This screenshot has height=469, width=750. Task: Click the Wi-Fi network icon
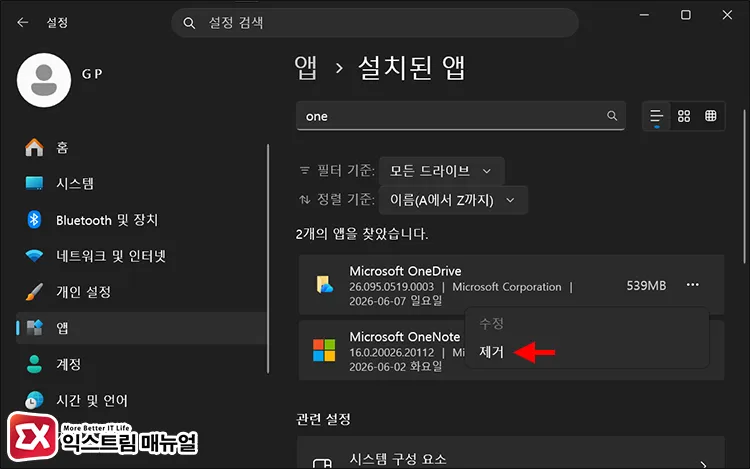(34, 256)
